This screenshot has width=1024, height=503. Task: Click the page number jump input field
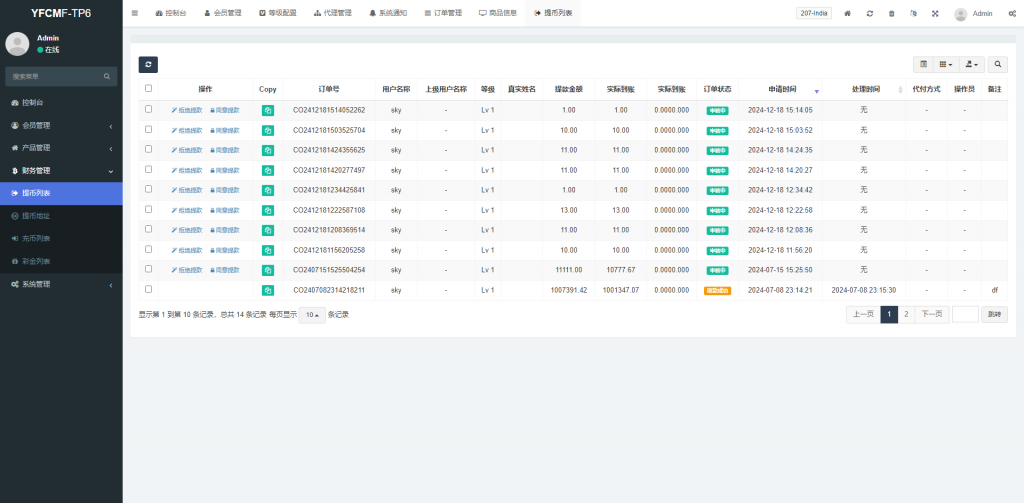(x=964, y=314)
